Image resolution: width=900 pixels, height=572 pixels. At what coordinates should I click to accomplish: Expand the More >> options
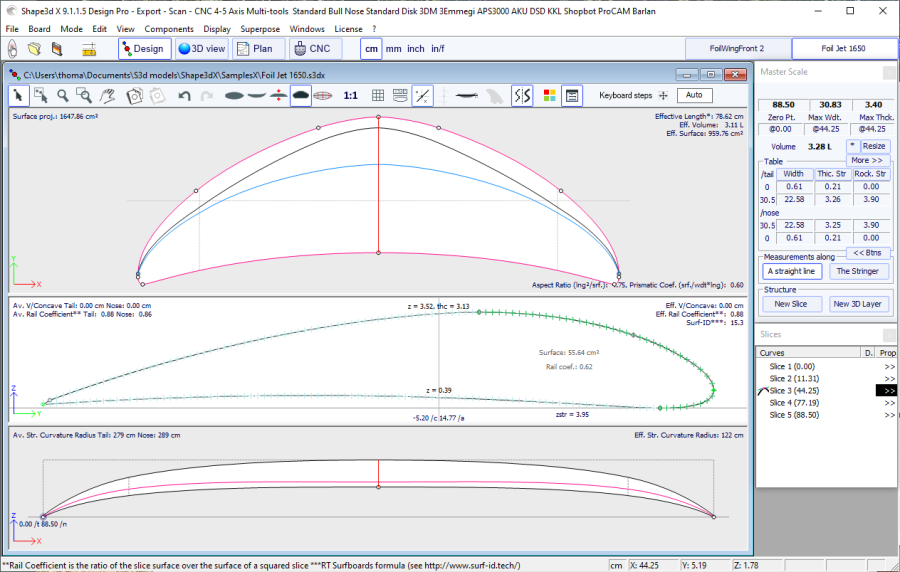[866, 160]
